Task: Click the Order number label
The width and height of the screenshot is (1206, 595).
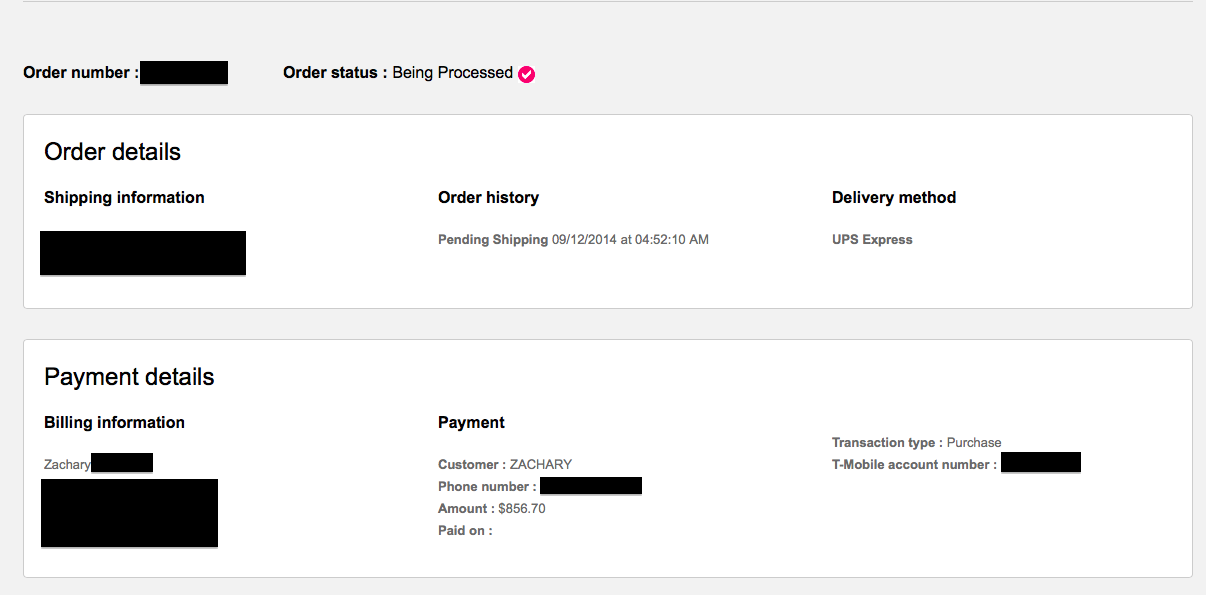Action: [80, 73]
